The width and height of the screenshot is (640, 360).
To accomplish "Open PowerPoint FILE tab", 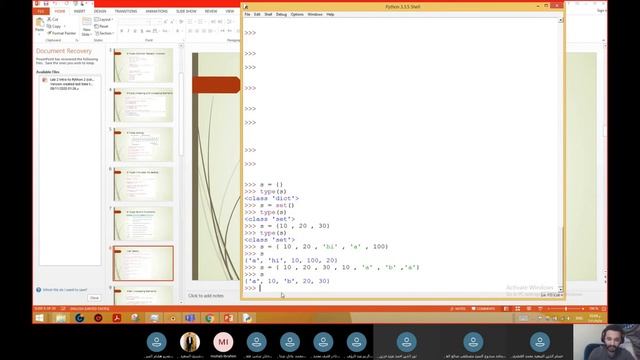I will [x=40, y=11].
